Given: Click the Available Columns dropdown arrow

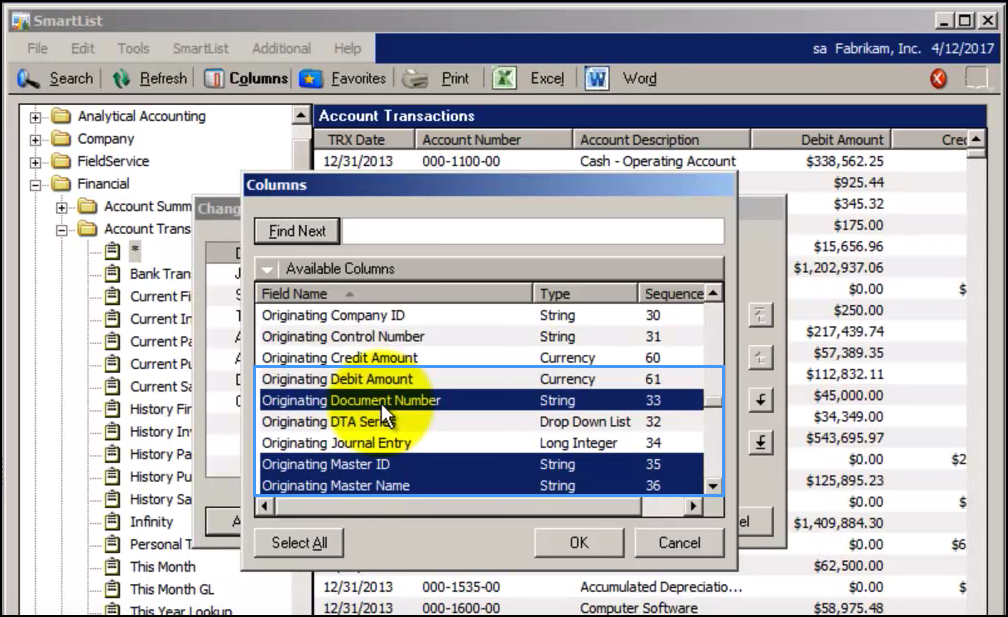Looking at the screenshot, I should (267, 269).
